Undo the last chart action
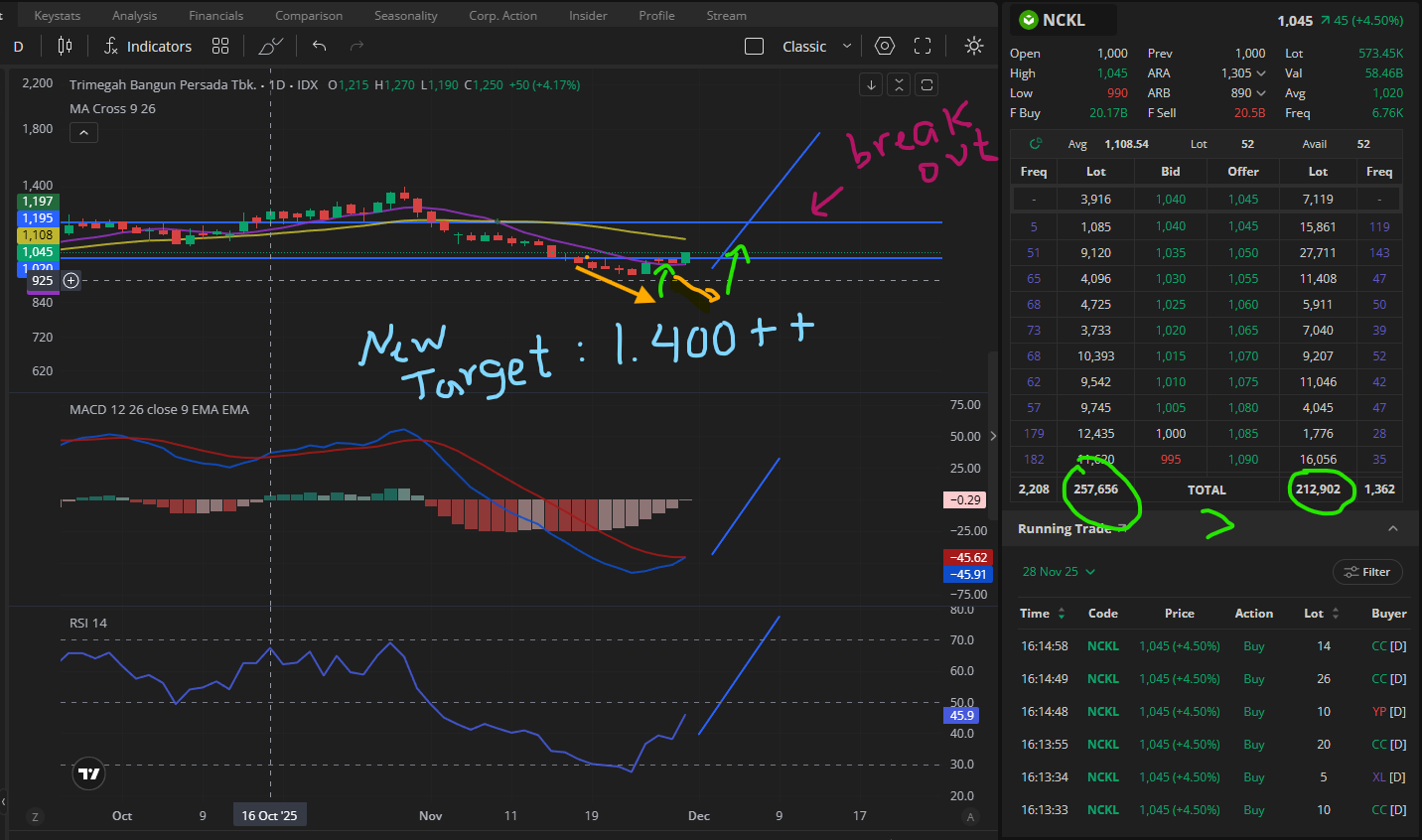This screenshot has height=840, width=1422. click(x=319, y=46)
